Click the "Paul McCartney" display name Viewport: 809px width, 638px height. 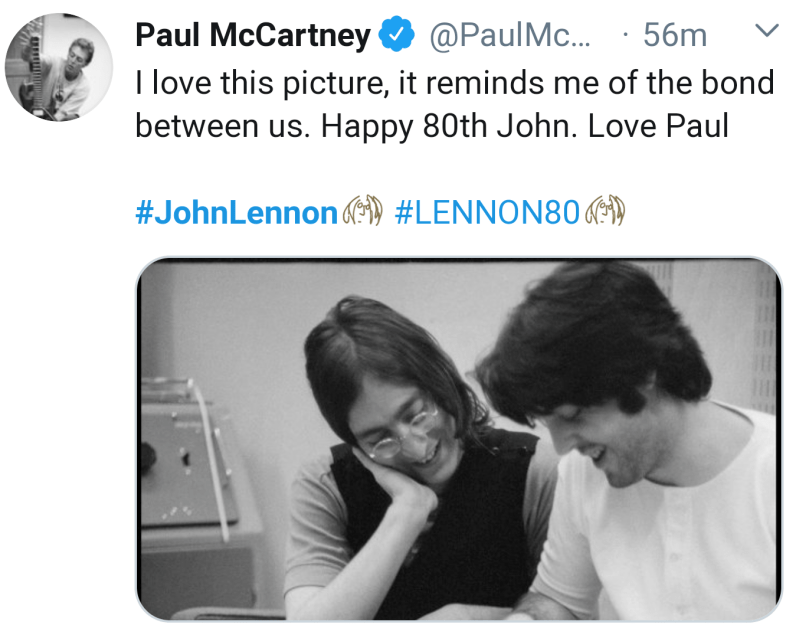(x=253, y=37)
